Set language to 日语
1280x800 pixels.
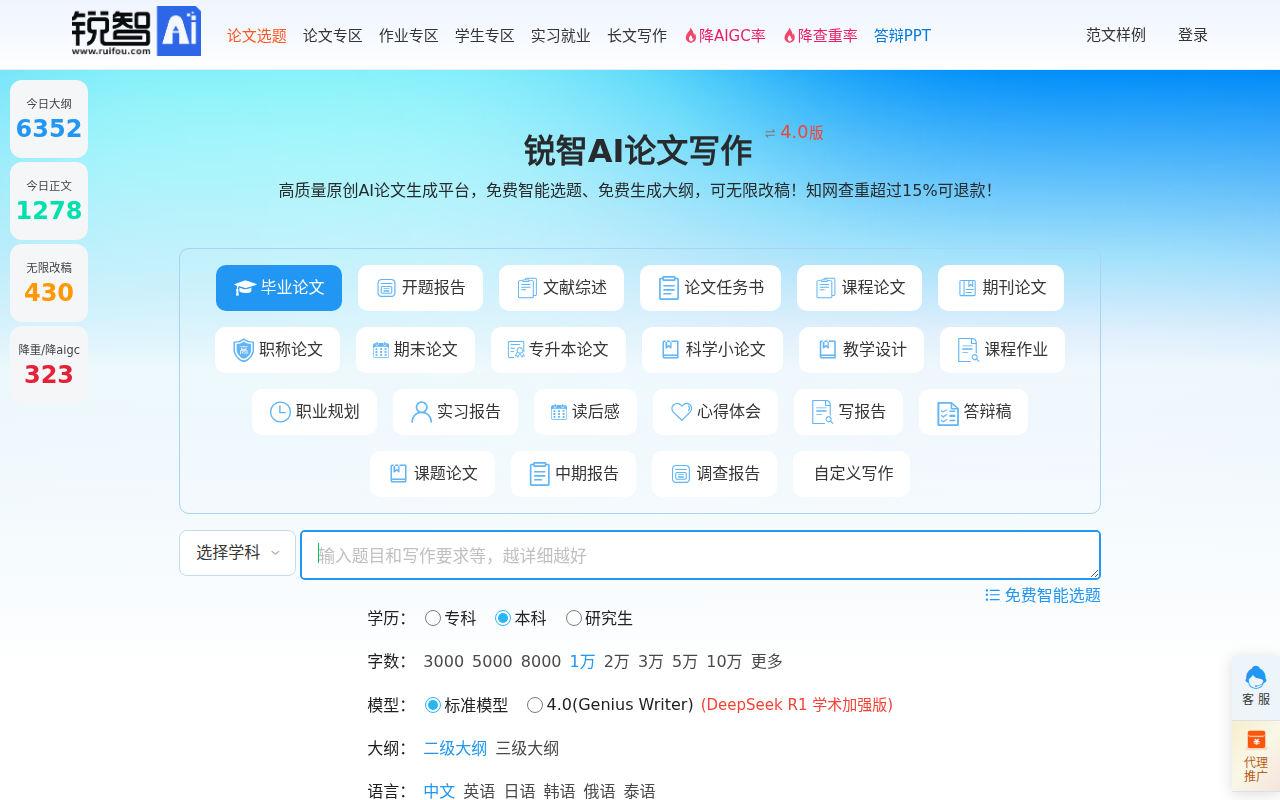coord(519,792)
